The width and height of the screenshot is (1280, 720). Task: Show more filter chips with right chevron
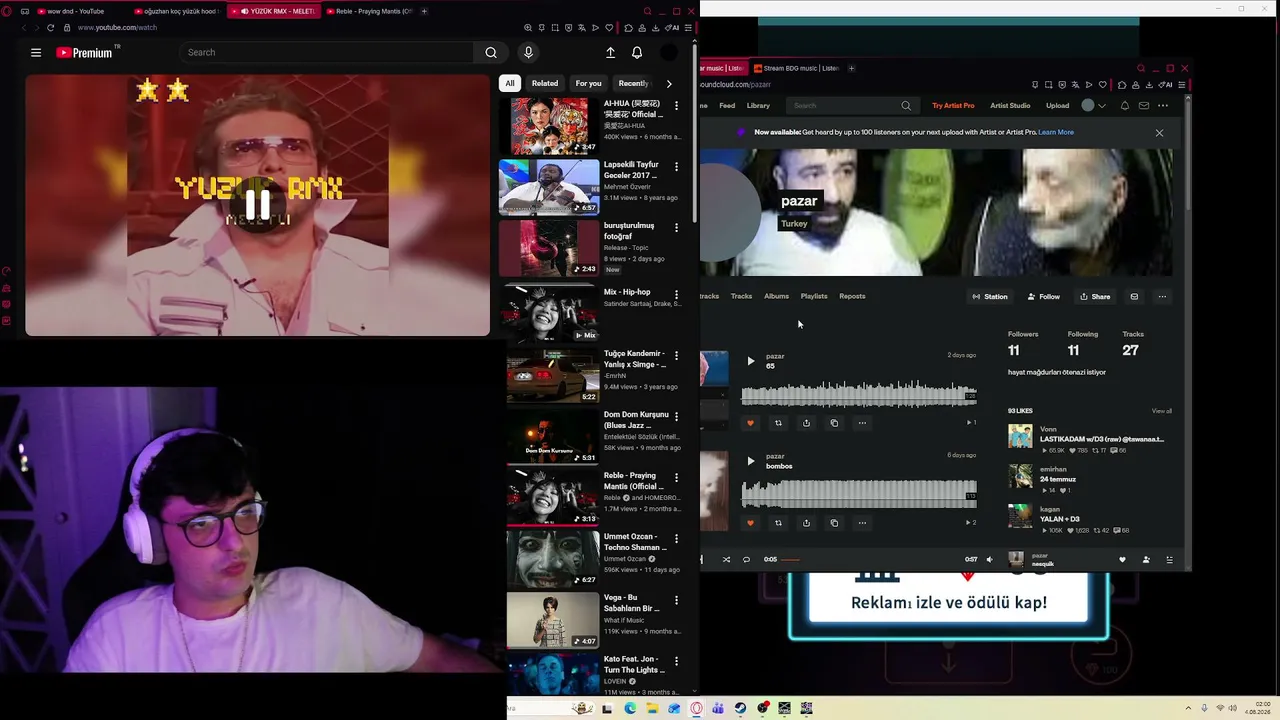(669, 84)
